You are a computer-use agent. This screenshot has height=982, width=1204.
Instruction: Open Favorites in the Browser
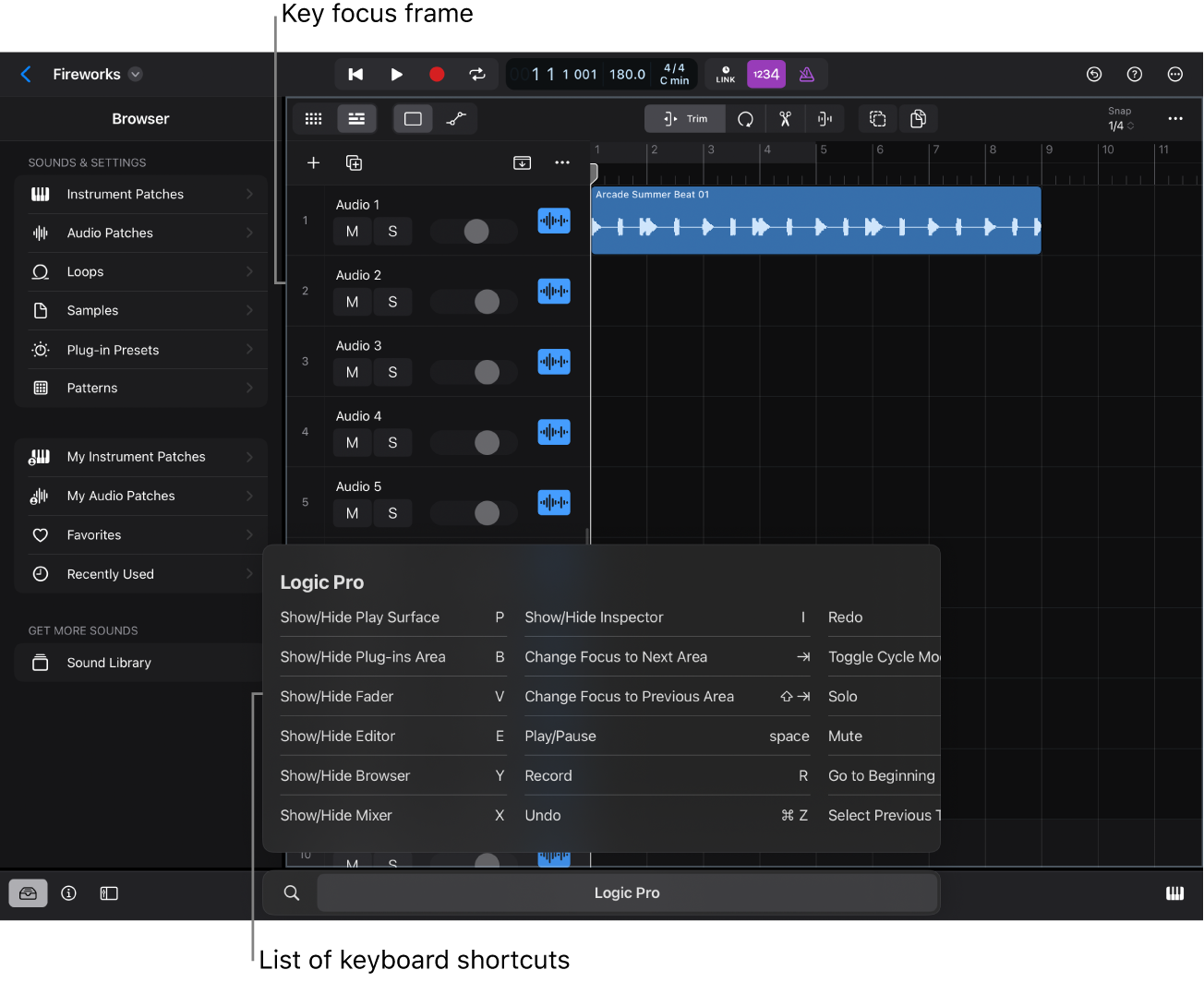[141, 535]
